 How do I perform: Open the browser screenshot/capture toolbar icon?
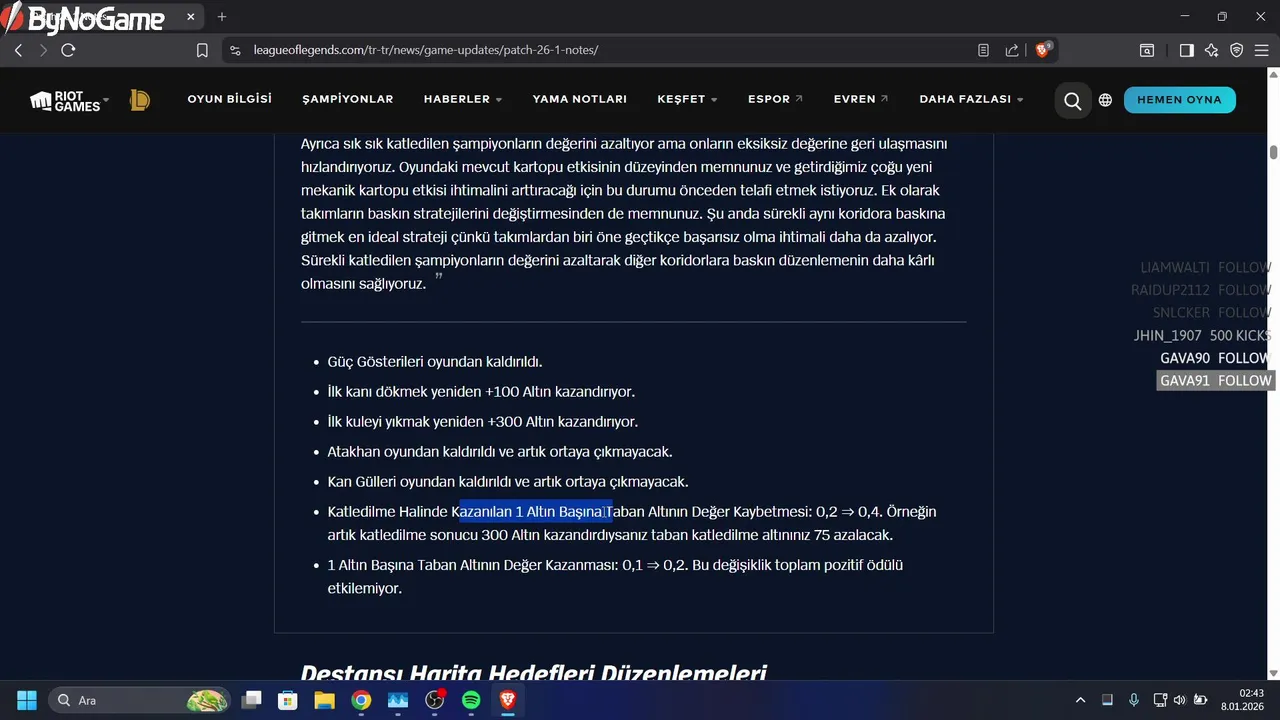1148,50
